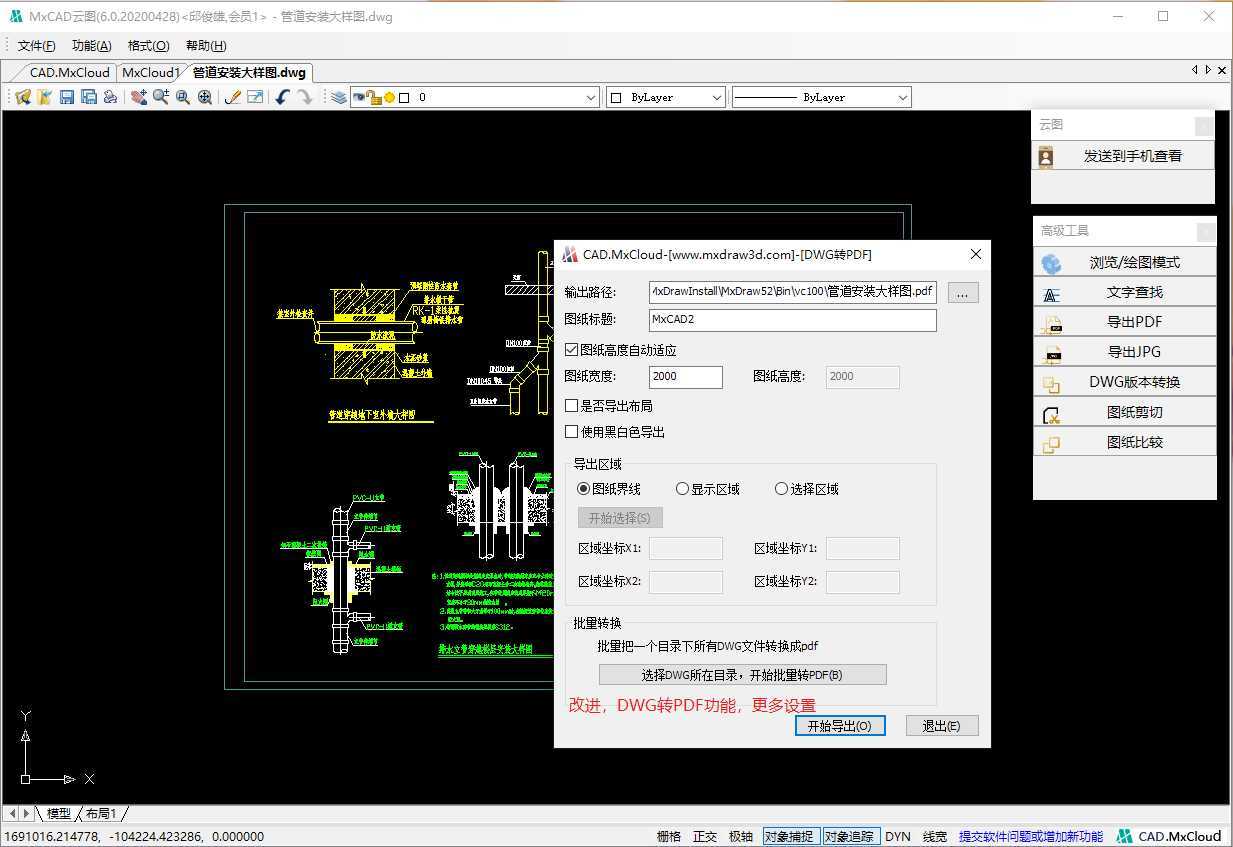Open the 帮助(H) menu
The height and width of the screenshot is (847, 1233).
[x=206, y=46]
